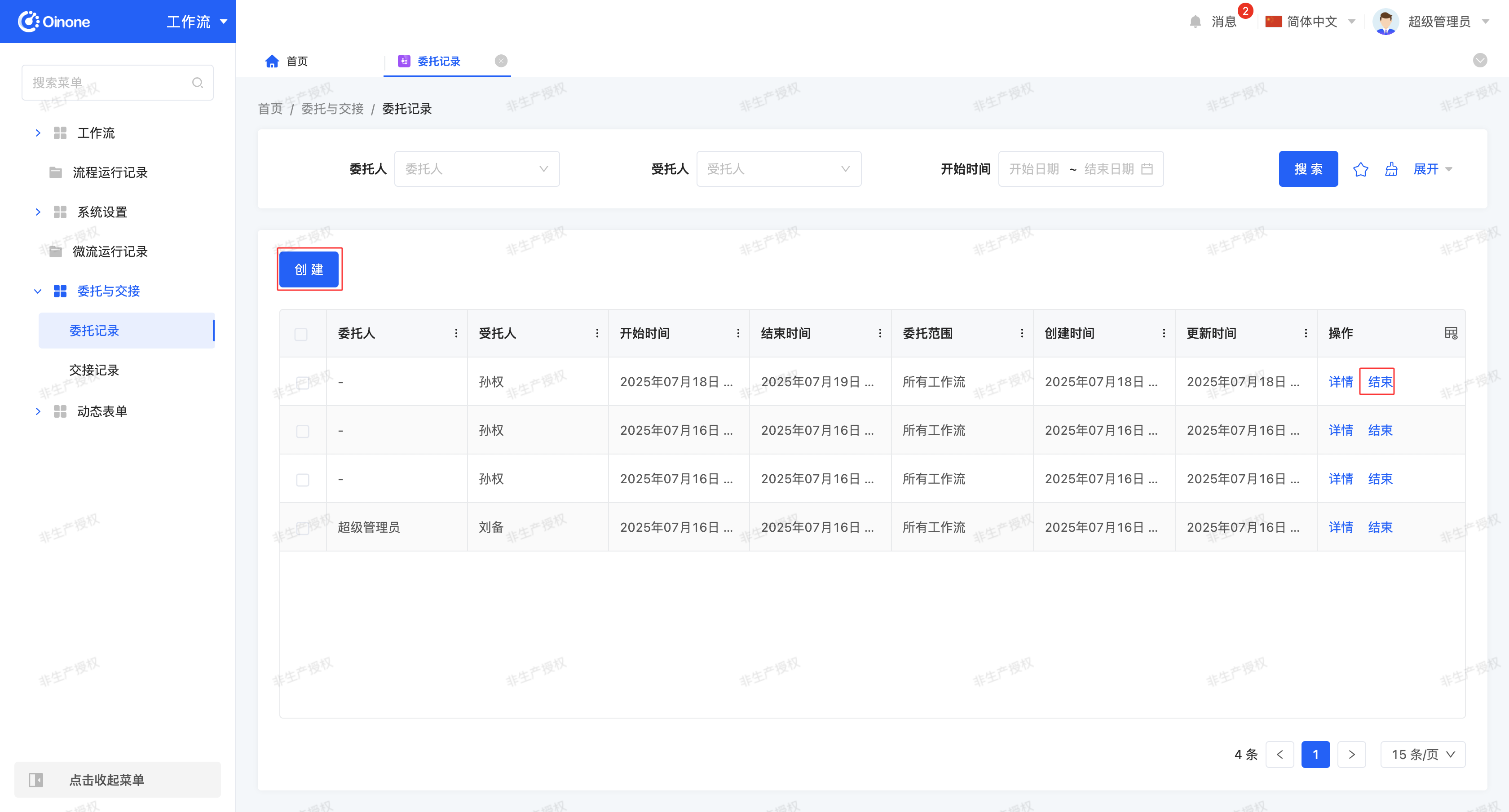The image size is (1509, 812).
Task: Click the clear filters broom icon
Action: click(1391, 169)
